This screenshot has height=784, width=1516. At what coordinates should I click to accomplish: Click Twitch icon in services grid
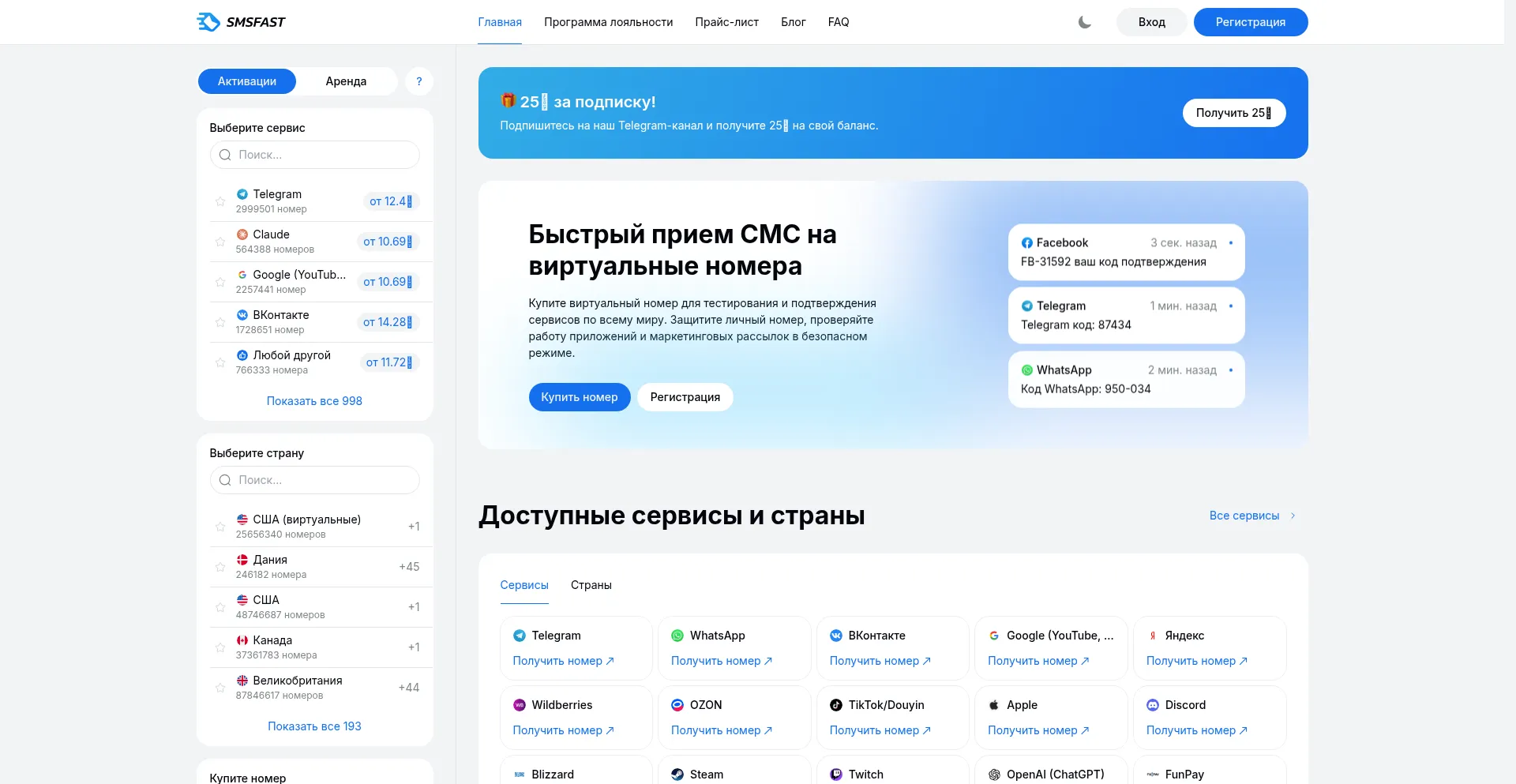[836, 775]
